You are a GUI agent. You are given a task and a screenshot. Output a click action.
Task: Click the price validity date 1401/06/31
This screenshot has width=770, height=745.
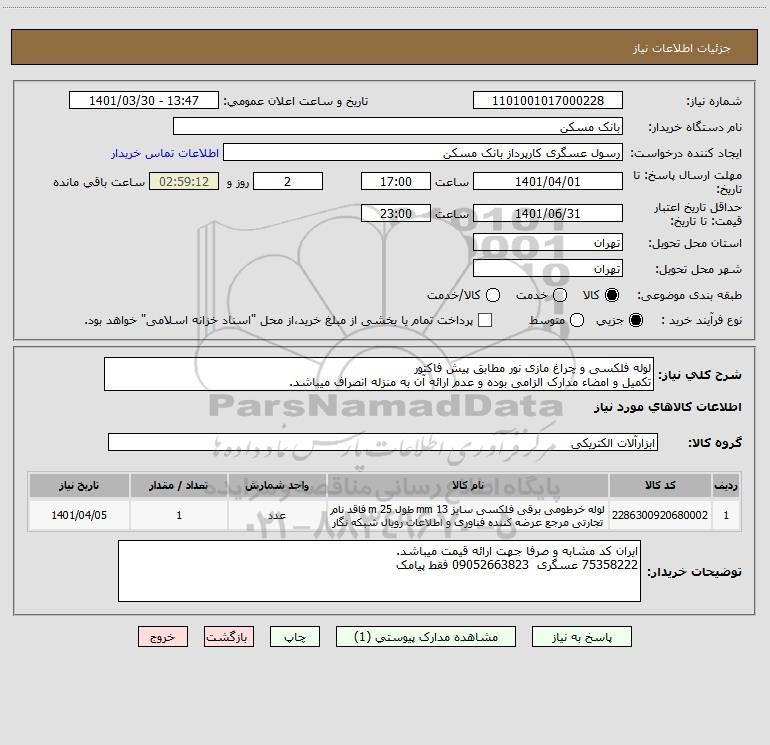tap(548, 213)
